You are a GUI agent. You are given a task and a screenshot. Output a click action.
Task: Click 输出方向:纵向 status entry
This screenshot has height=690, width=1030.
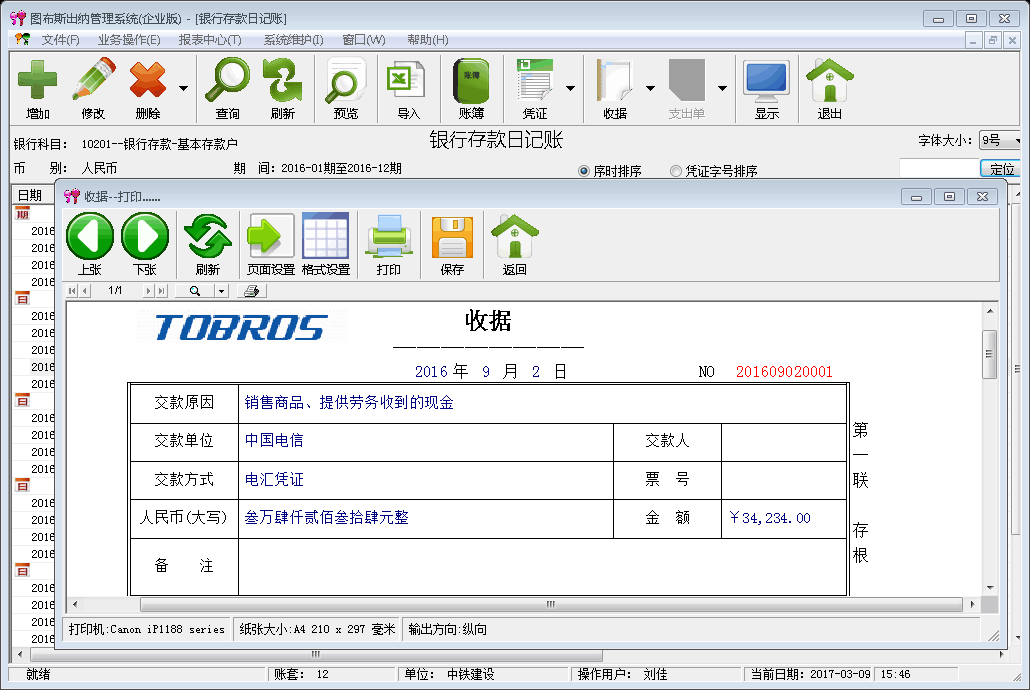point(447,630)
